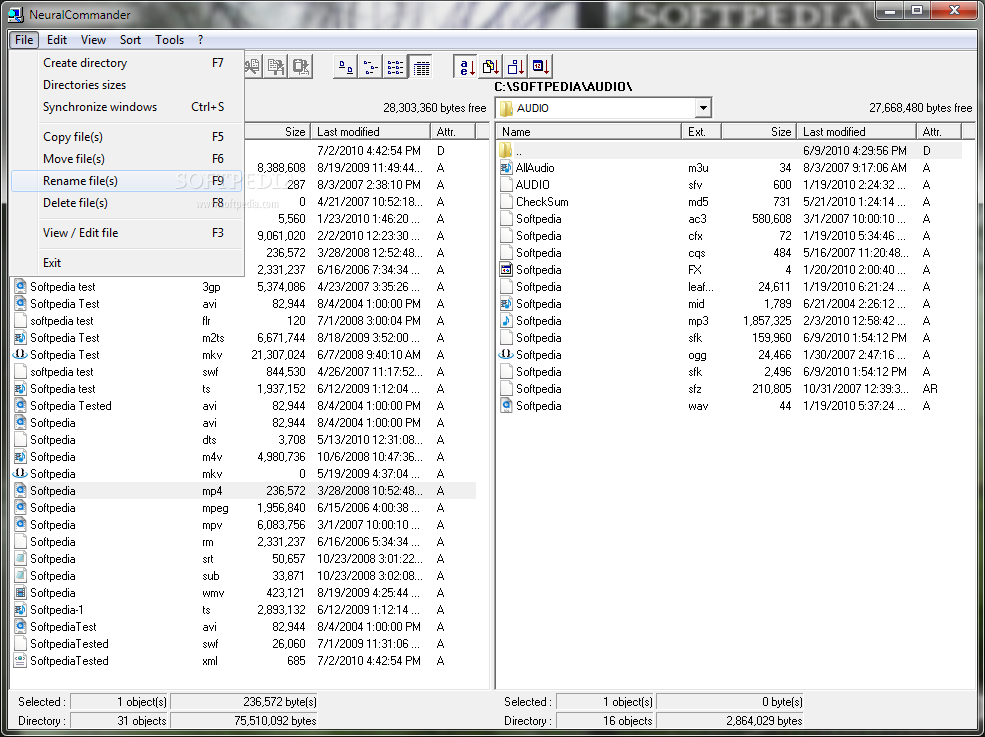Choose Move file(s) menu entry

(126, 159)
